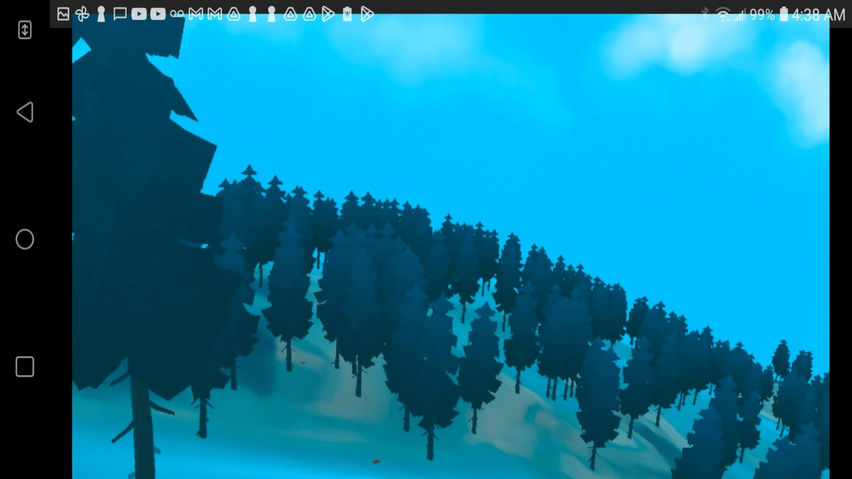Tap the battery icon beside the clock
Viewport: 852px width, 479px height.
tap(784, 14)
